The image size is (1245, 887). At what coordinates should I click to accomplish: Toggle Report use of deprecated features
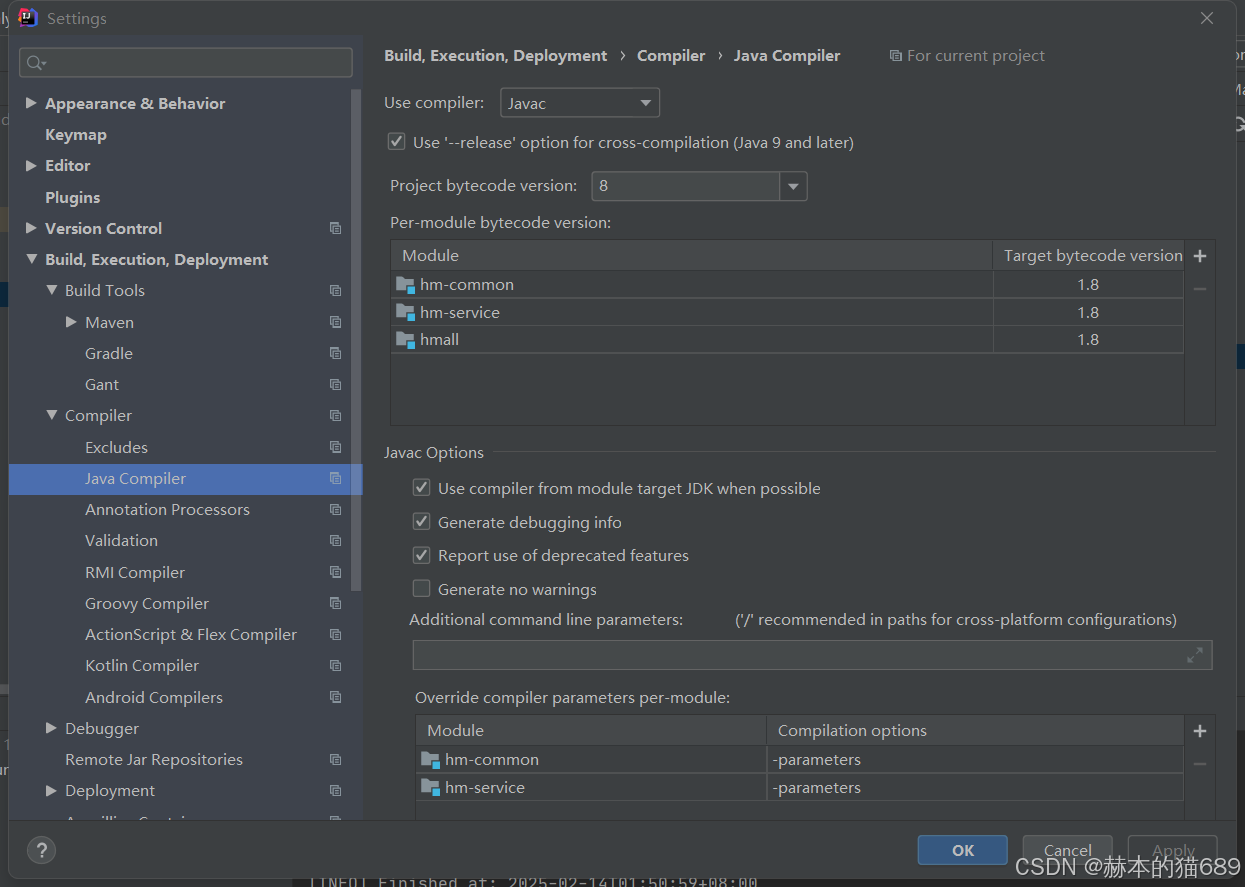point(422,555)
